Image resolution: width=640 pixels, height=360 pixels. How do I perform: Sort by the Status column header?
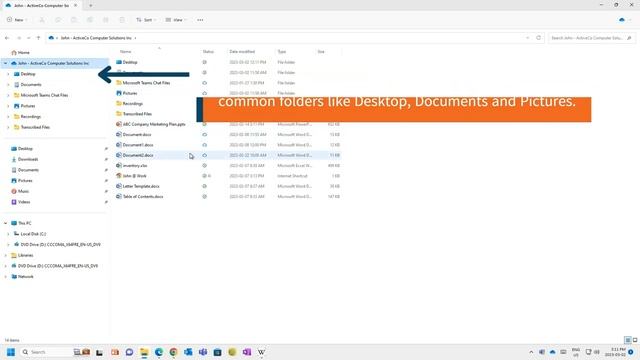tap(208, 51)
